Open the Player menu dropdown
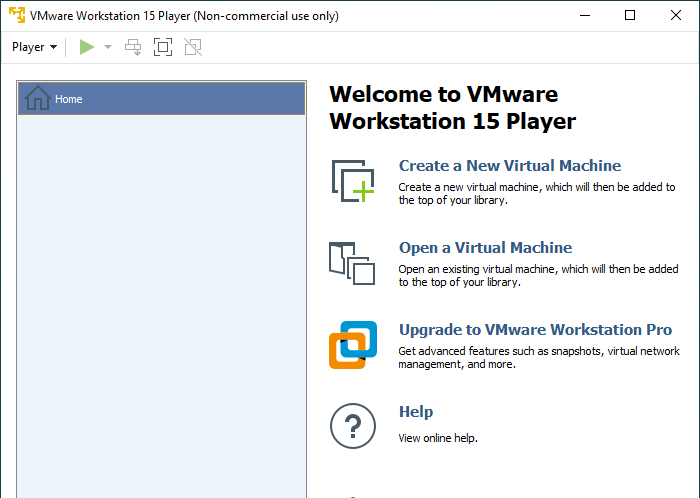700x498 pixels. pyautogui.click(x=34, y=47)
